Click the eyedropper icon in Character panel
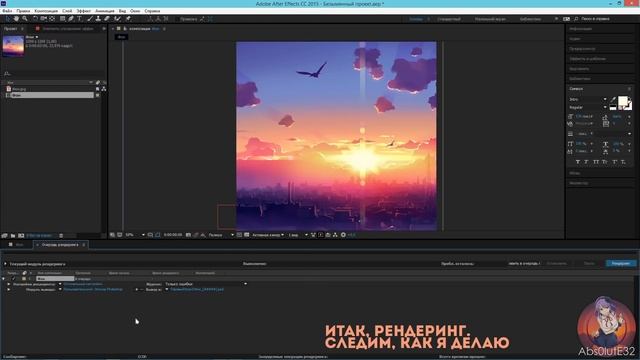The height and width of the screenshot is (360, 640). click(613, 99)
